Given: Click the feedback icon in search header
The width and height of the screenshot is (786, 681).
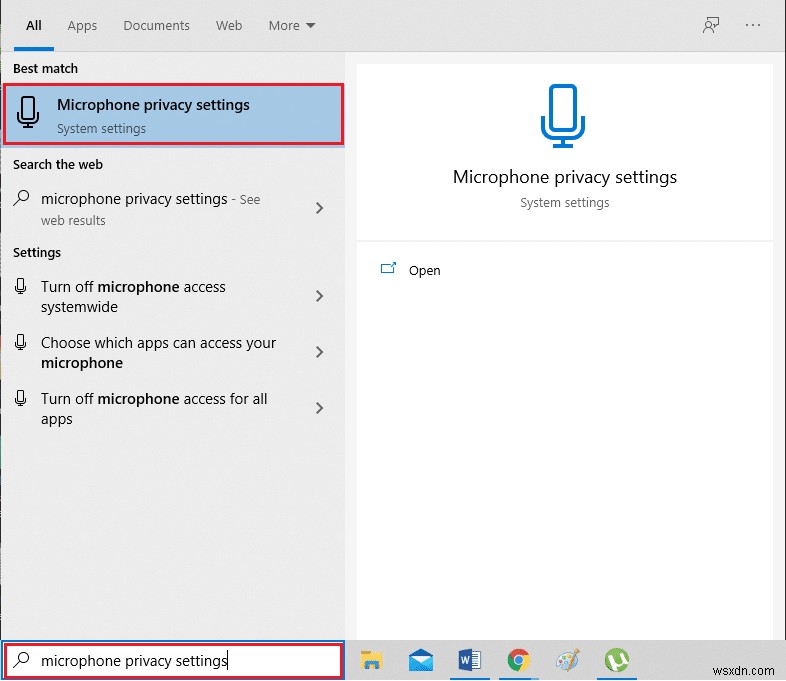Looking at the screenshot, I should [711, 26].
